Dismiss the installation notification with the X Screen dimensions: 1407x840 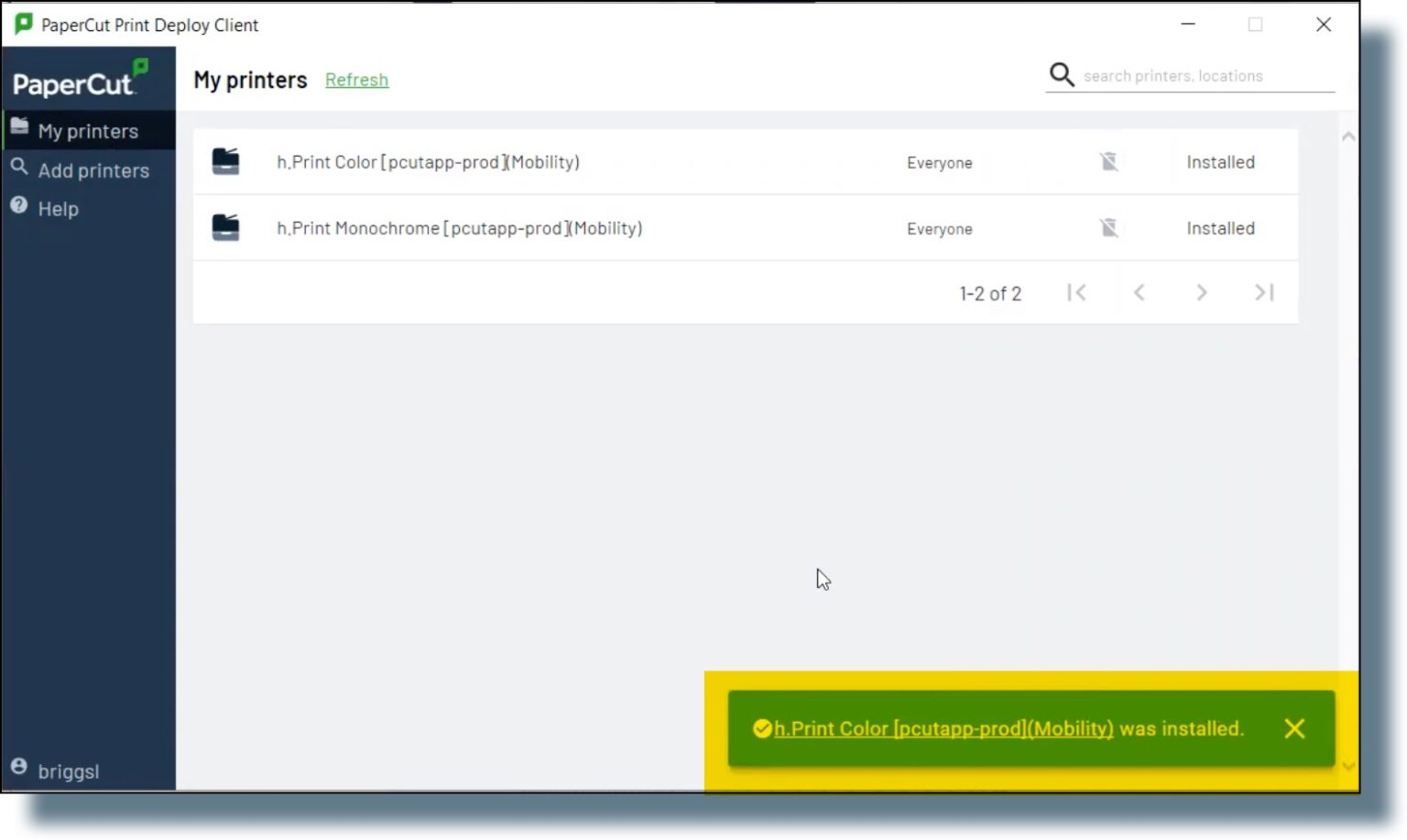[1294, 728]
